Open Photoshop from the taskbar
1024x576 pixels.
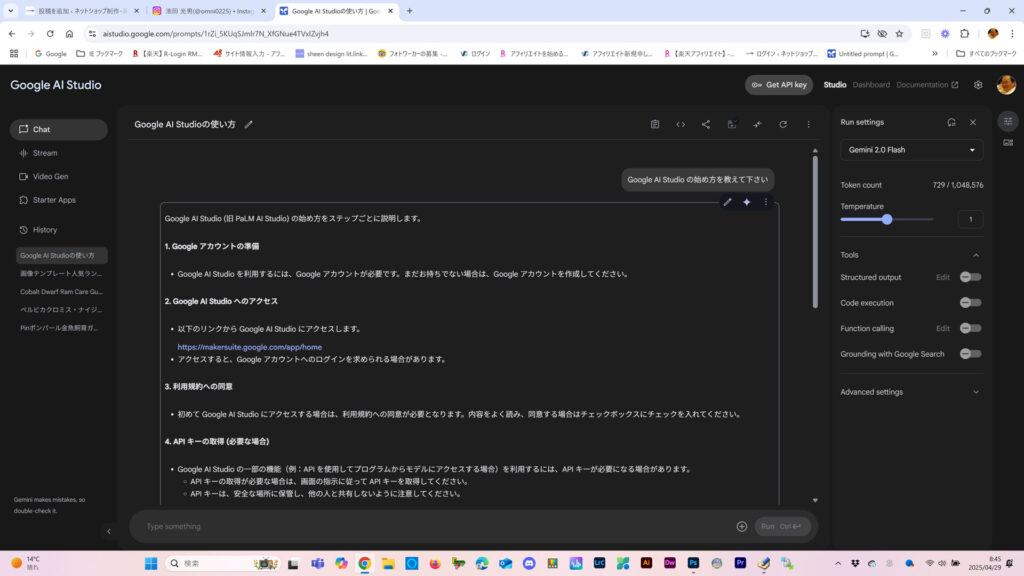(x=693, y=563)
